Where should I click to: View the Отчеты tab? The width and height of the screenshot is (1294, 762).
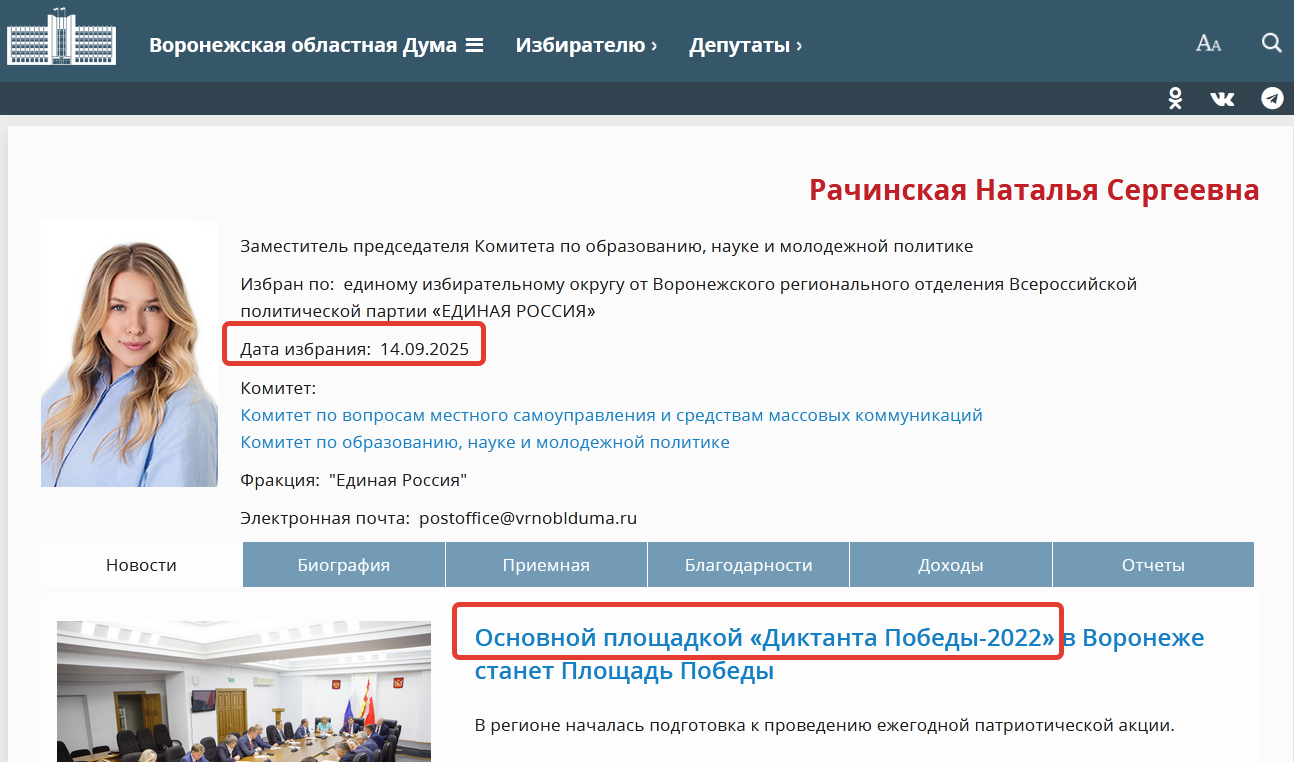pos(1153,565)
